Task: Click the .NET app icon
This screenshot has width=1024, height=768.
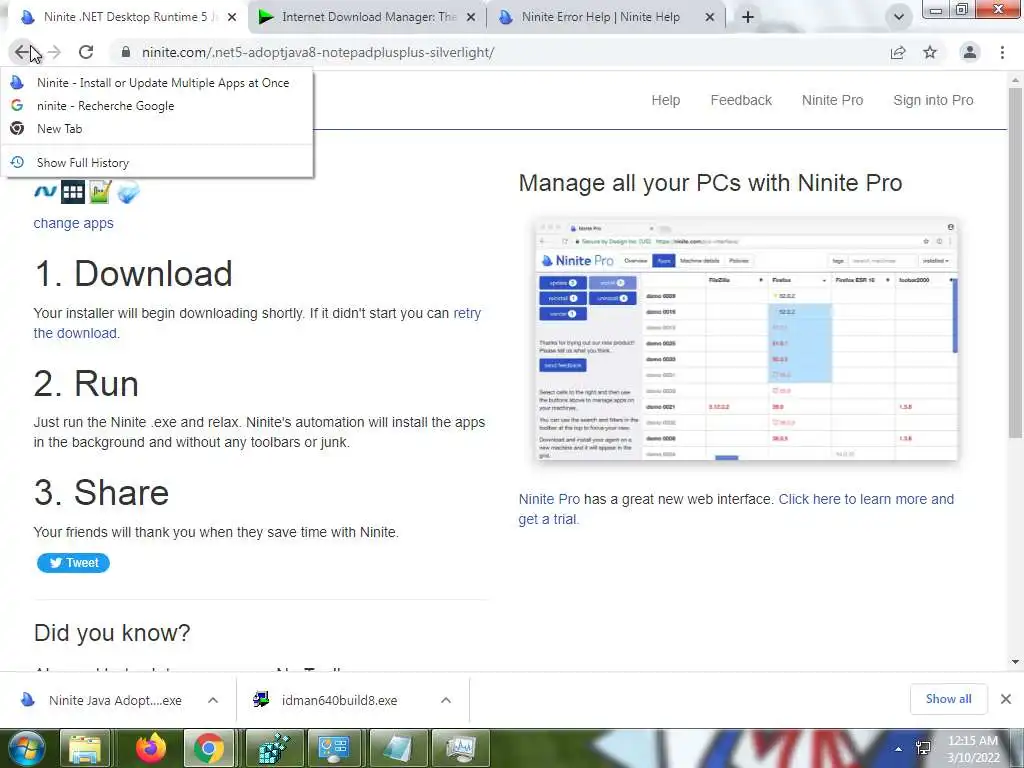Action: pyautogui.click(x=45, y=192)
